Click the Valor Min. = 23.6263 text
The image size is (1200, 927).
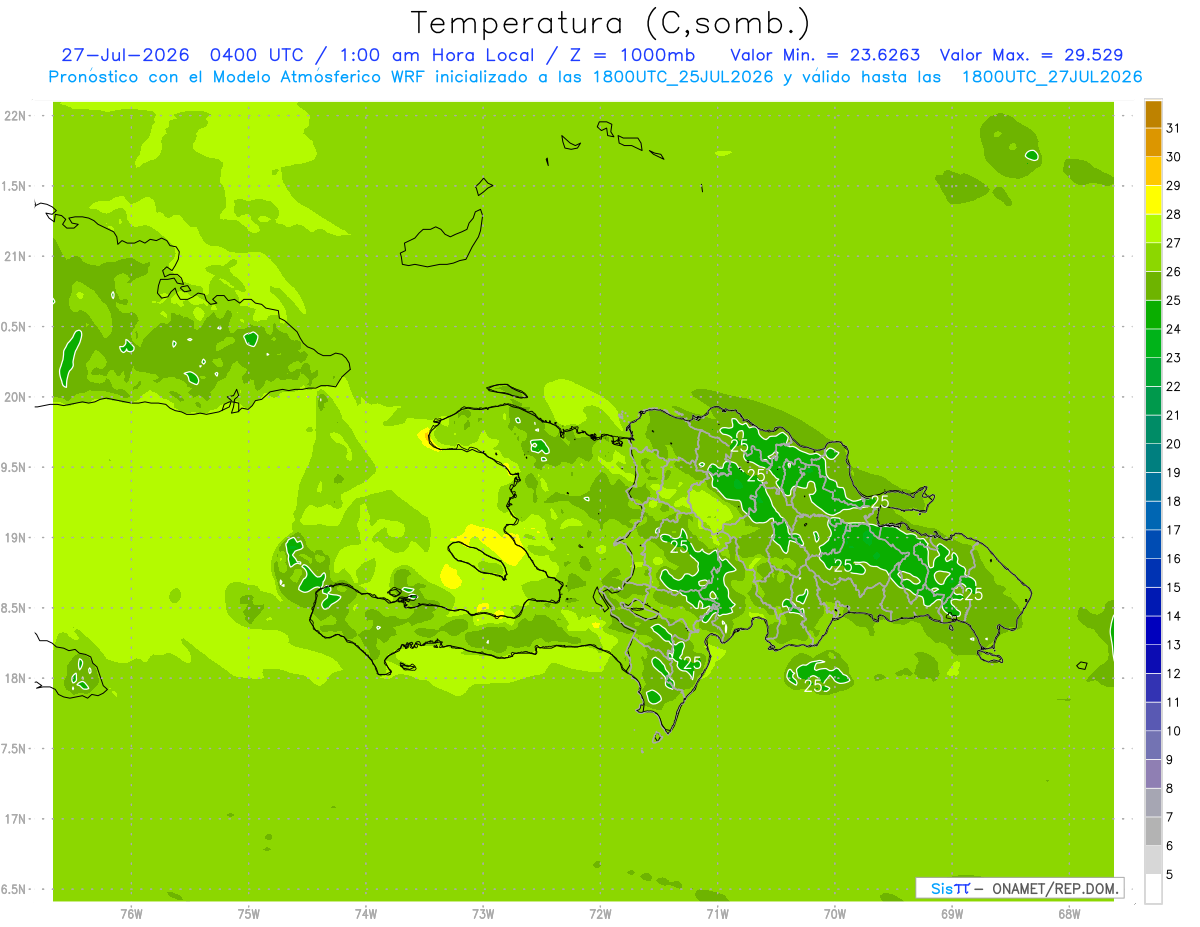tap(826, 55)
